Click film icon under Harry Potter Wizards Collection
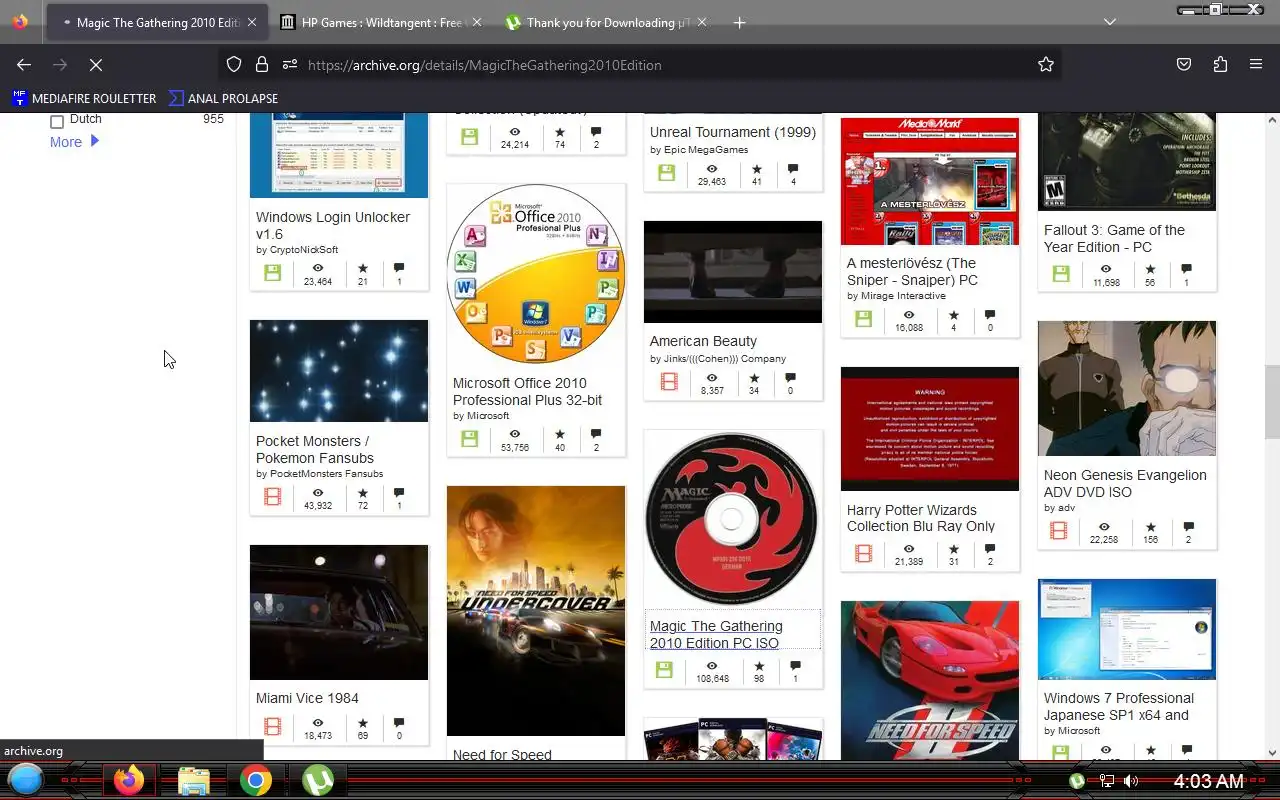Viewport: 1280px width, 800px height. point(863,553)
